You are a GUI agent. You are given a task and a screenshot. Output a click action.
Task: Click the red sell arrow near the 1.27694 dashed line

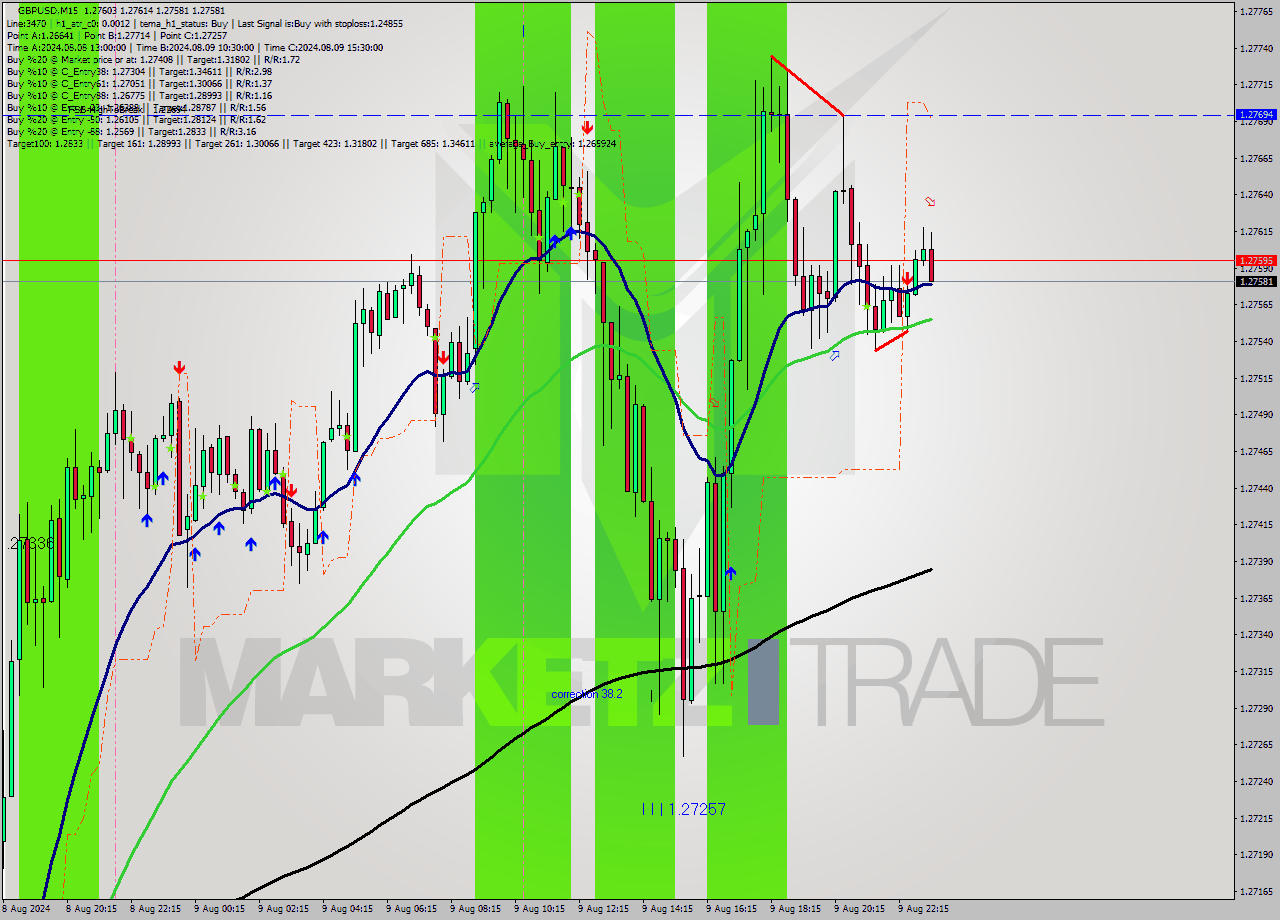click(587, 127)
